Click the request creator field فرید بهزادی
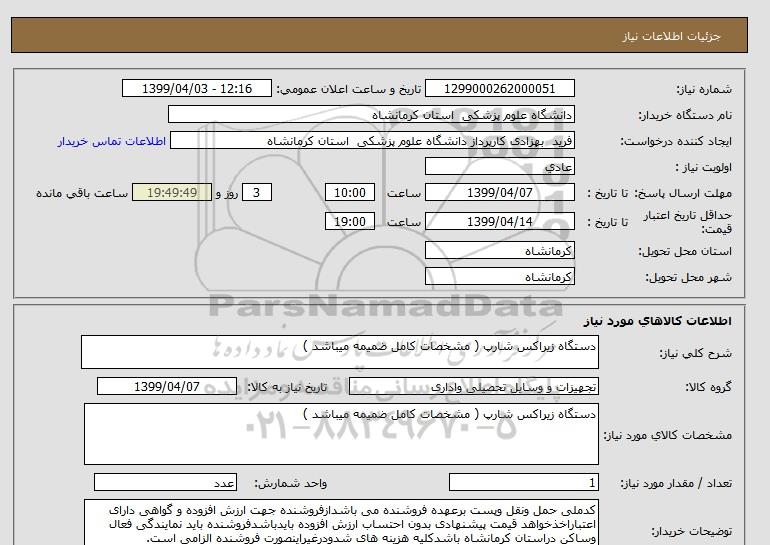The width and height of the screenshot is (770, 545). (x=372, y=140)
